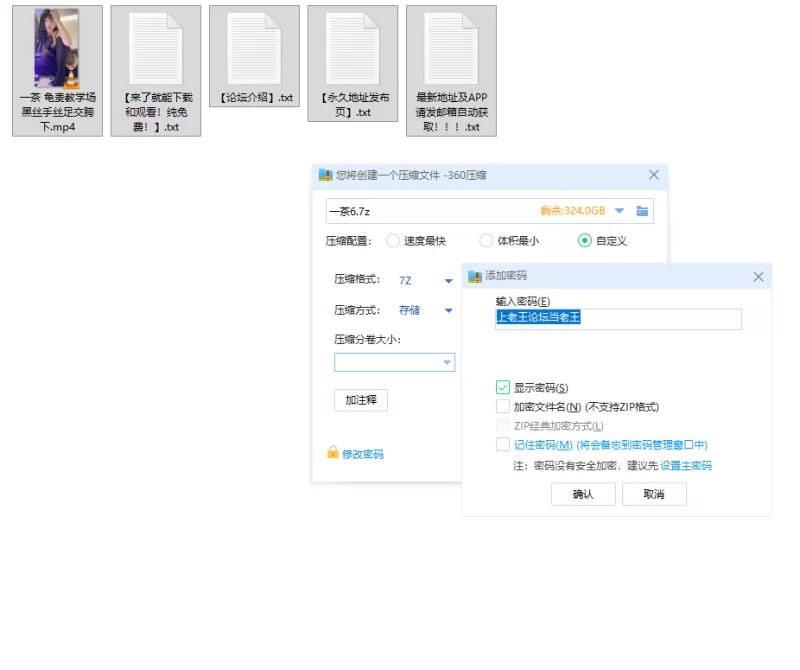Screen dimensions: 800x670
Task: Select the 【来了就能下载和观看！纯免费！】.txt file
Action: click(x=156, y=71)
